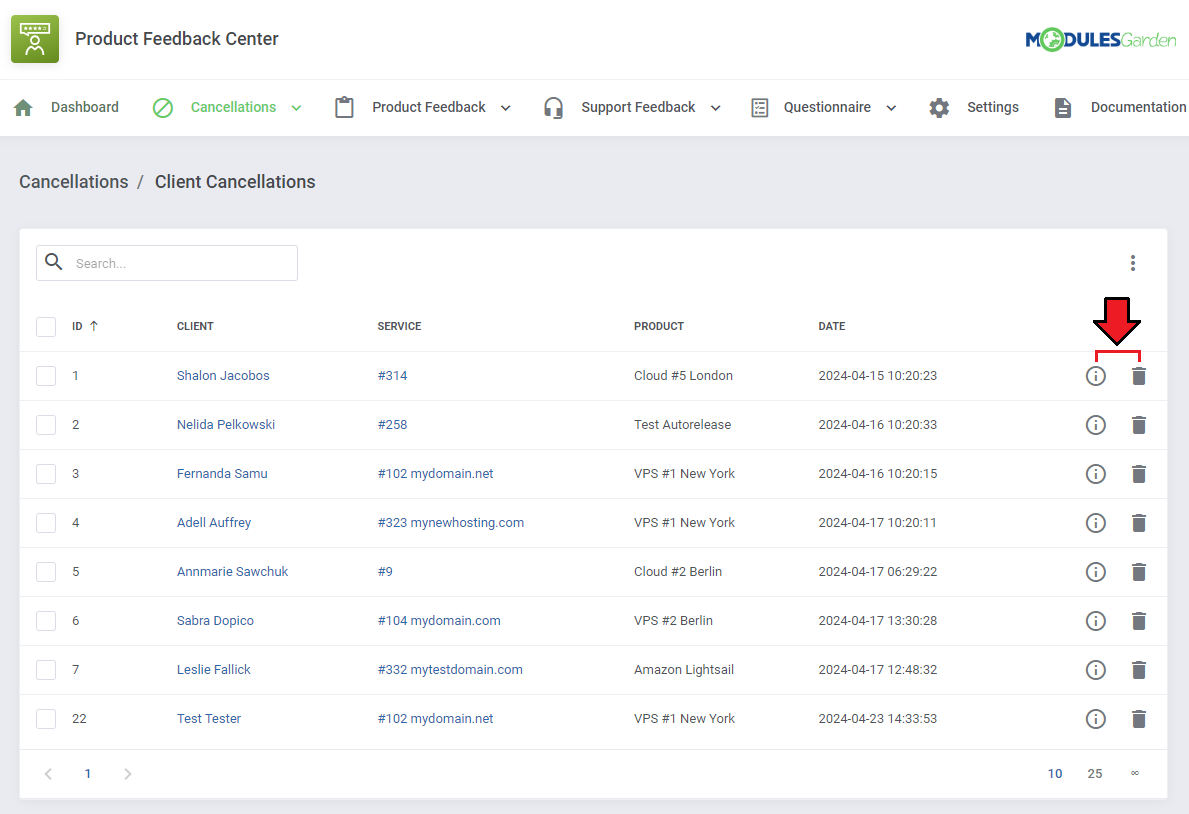
Task: Click the search magnifier icon
Action: coord(54,262)
